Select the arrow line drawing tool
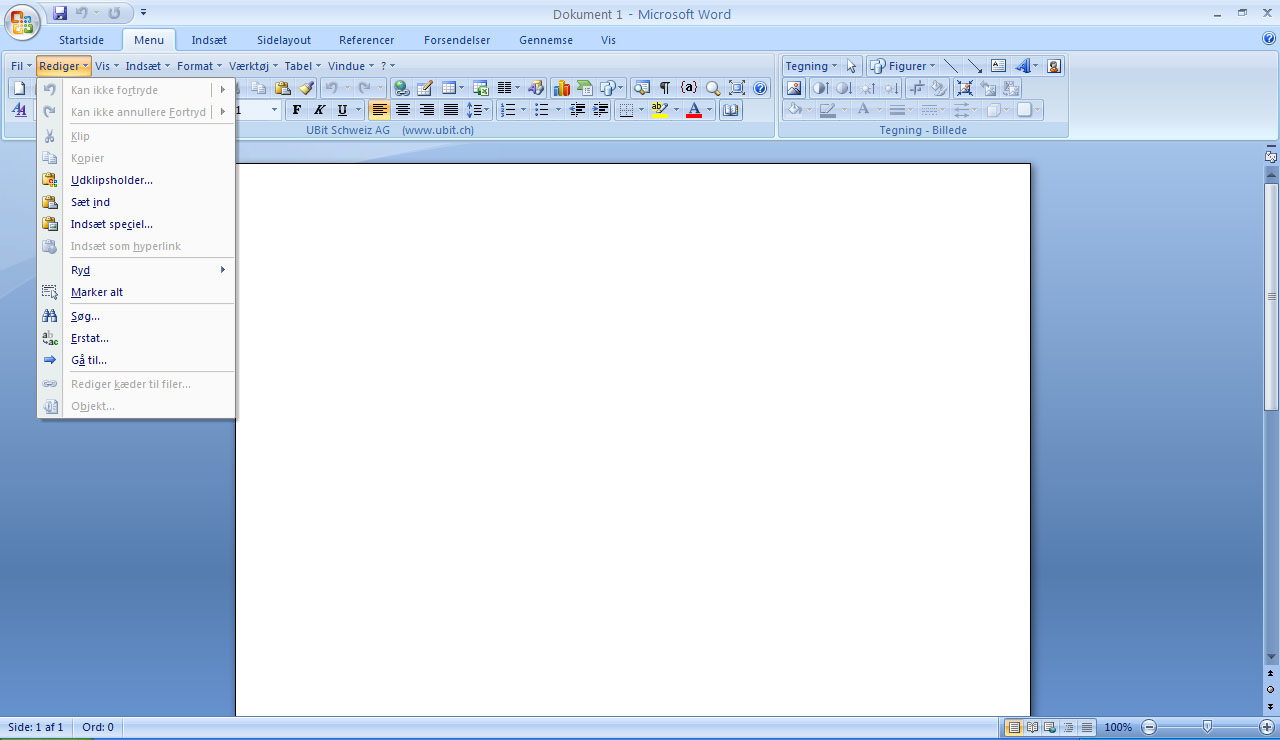The width and height of the screenshot is (1280, 740). [x=973, y=66]
